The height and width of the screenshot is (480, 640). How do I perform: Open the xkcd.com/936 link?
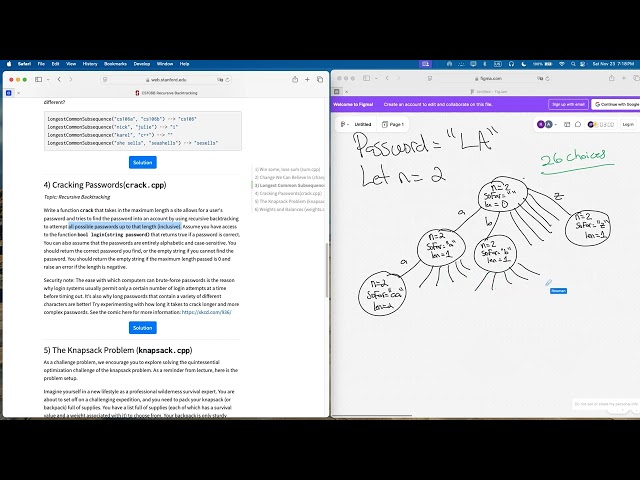pos(206,311)
